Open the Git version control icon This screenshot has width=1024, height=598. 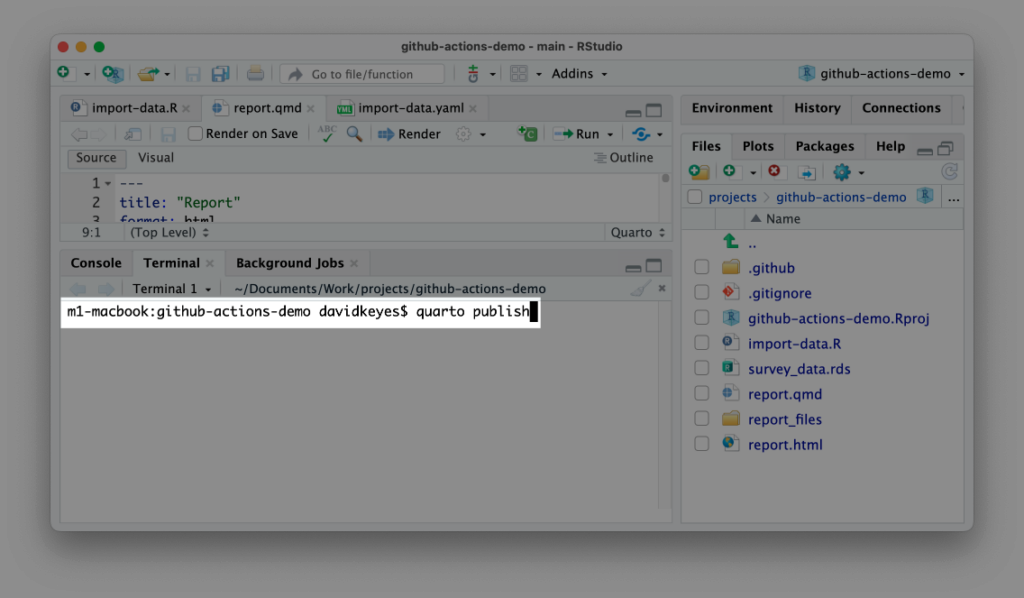[473, 74]
